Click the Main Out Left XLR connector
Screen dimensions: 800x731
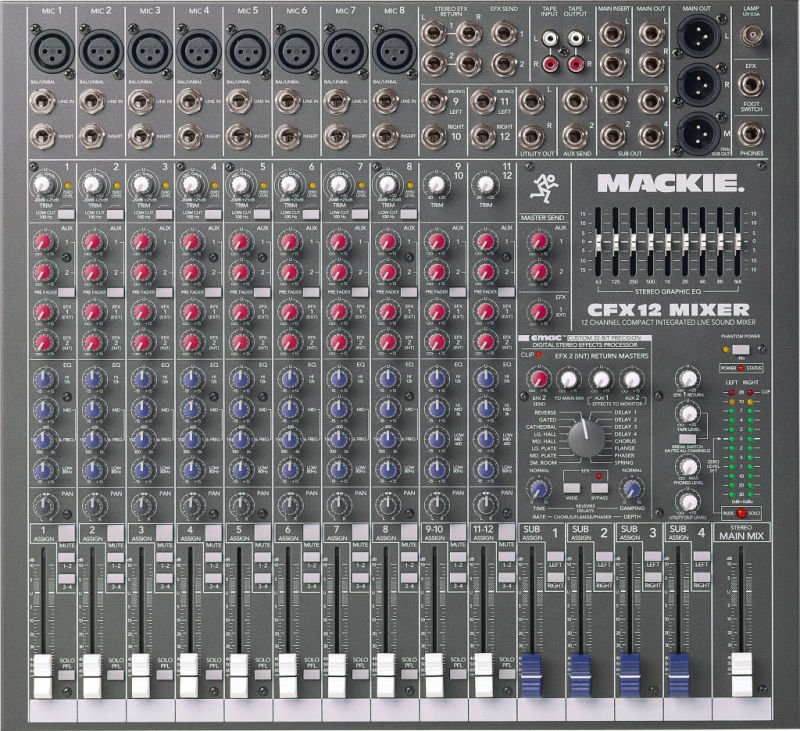(x=697, y=36)
